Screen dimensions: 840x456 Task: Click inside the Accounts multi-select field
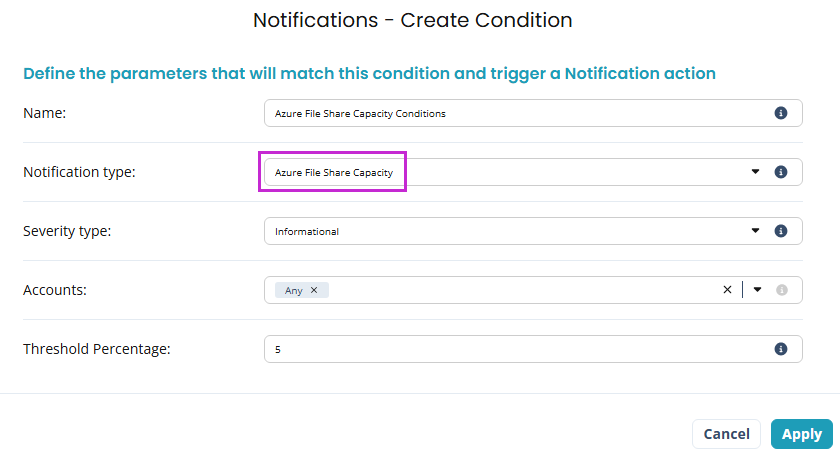520,290
